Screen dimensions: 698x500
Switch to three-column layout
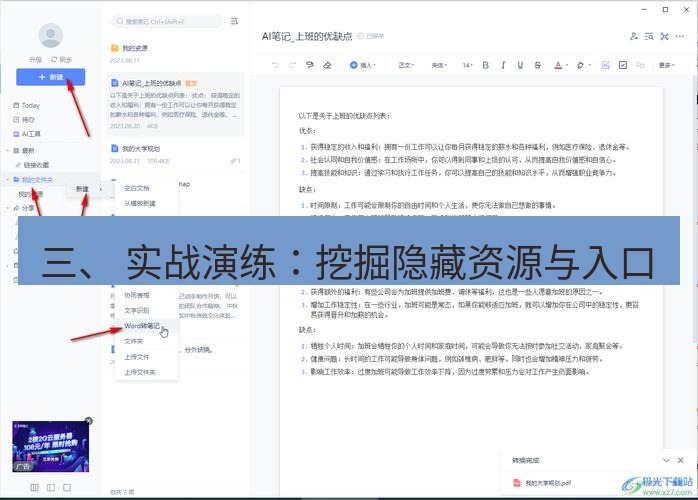[34, 488]
